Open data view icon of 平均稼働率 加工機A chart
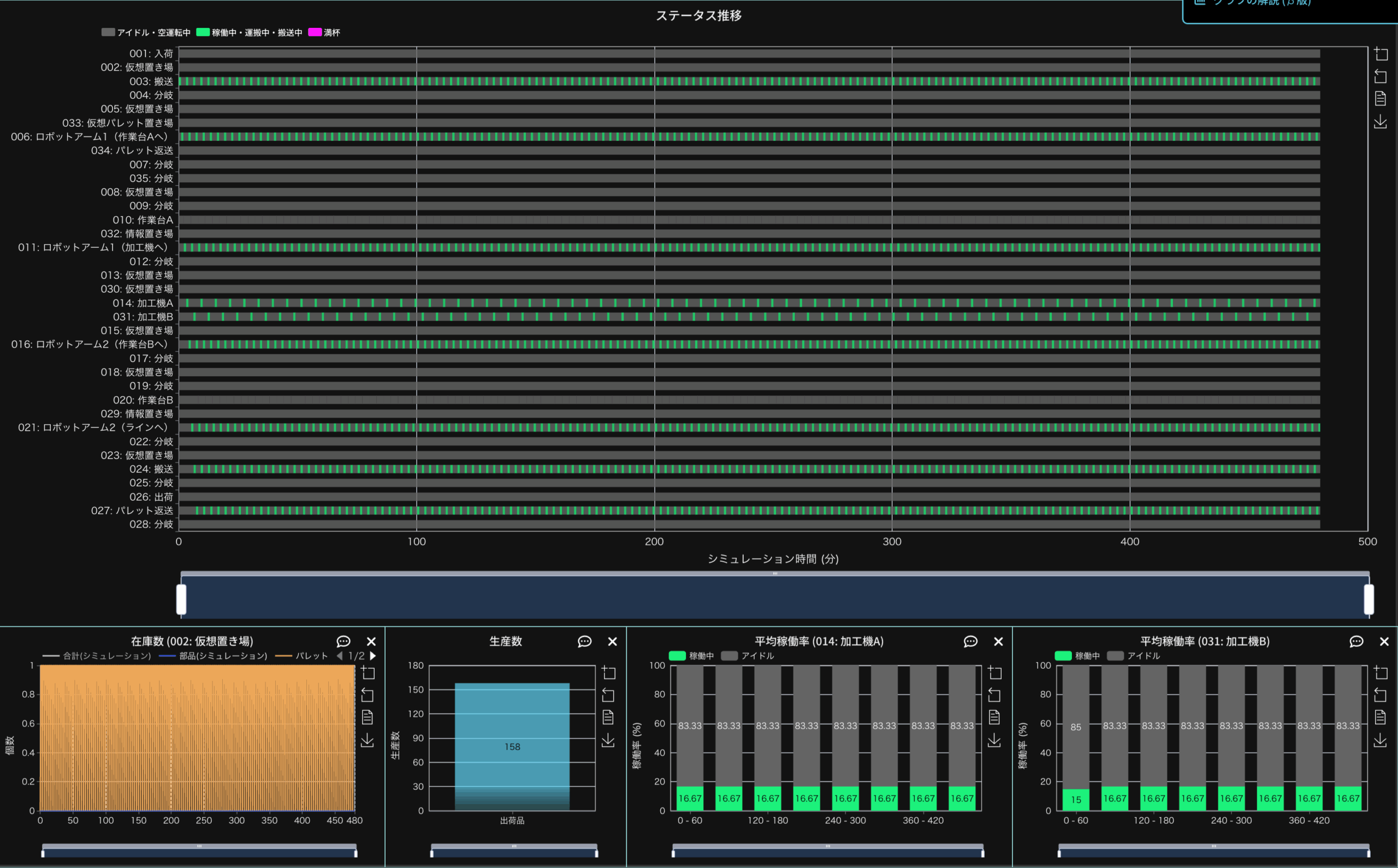 [x=994, y=717]
